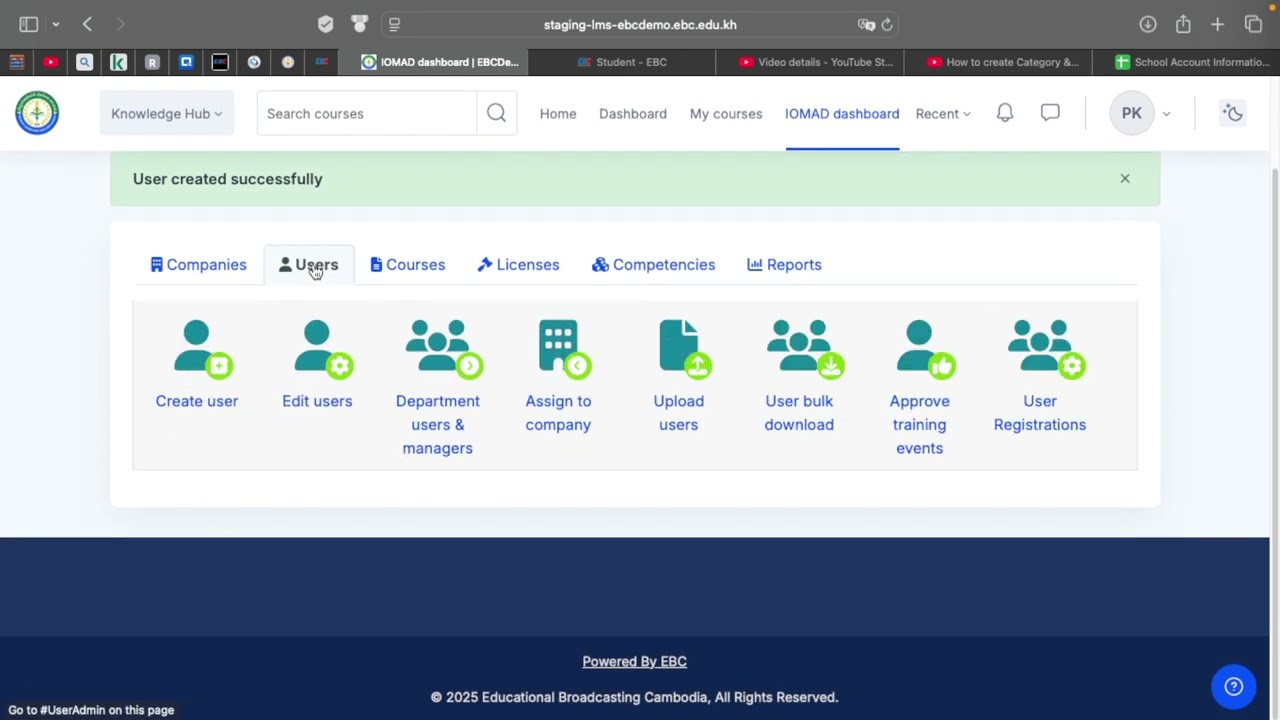Click Safari browser back arrow
The image size is (1280, 720).
point(87,24)
